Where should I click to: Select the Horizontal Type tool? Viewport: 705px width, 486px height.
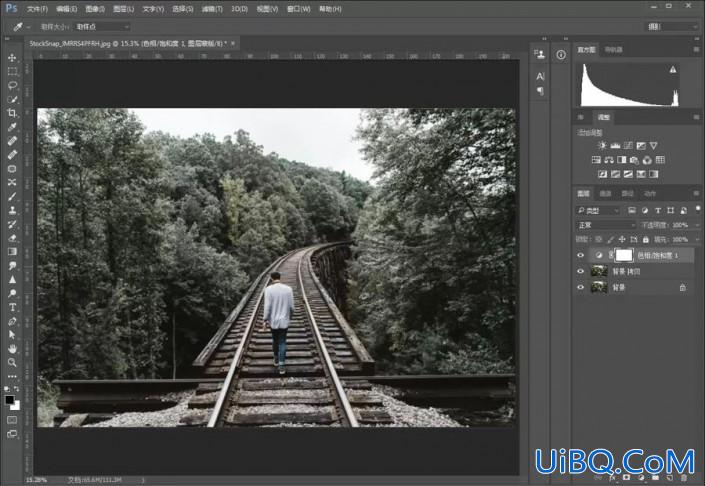(12, 307)
